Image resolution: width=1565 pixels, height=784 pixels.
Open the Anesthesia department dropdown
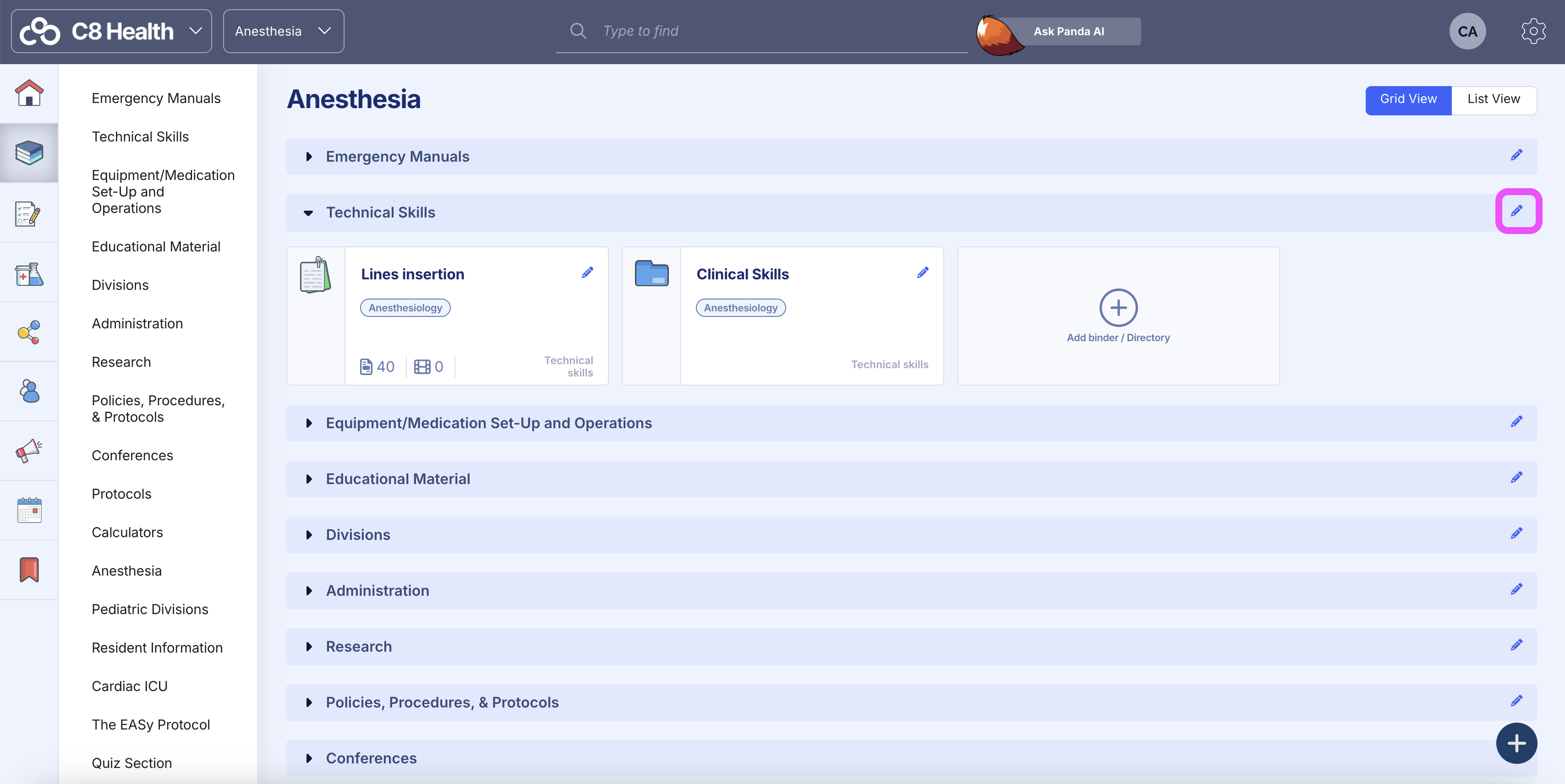click(283, 31)
